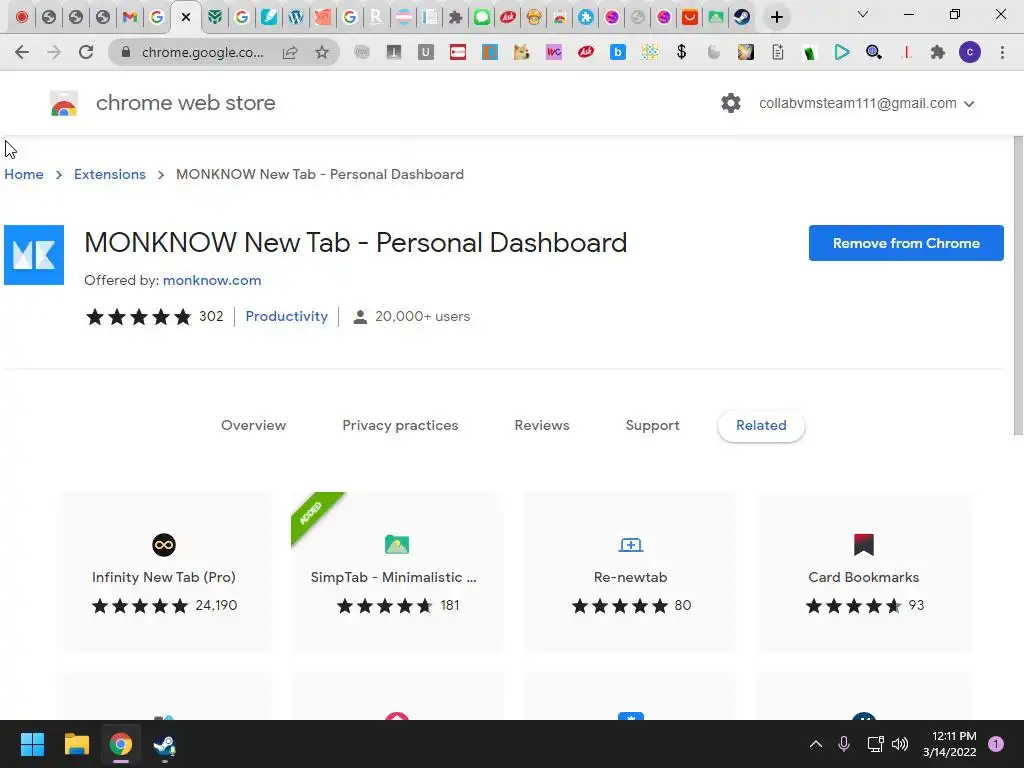Click the Doge extension icon
Image resolution: width=1024 pixels, height=768 pixels.
(521, 52)
